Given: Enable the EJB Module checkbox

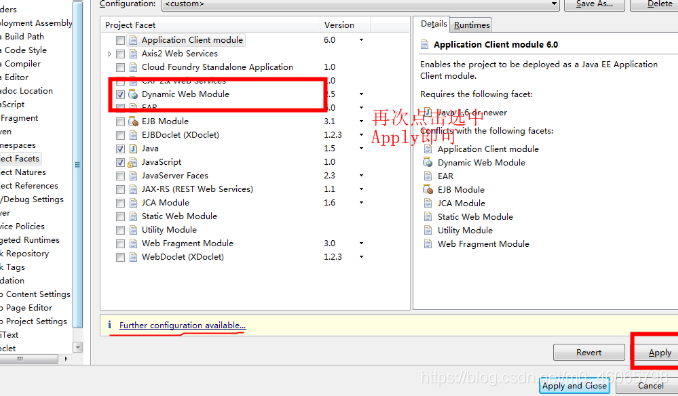Looking at the screenshot, I should pyautogui.click(x=121, y=121).
